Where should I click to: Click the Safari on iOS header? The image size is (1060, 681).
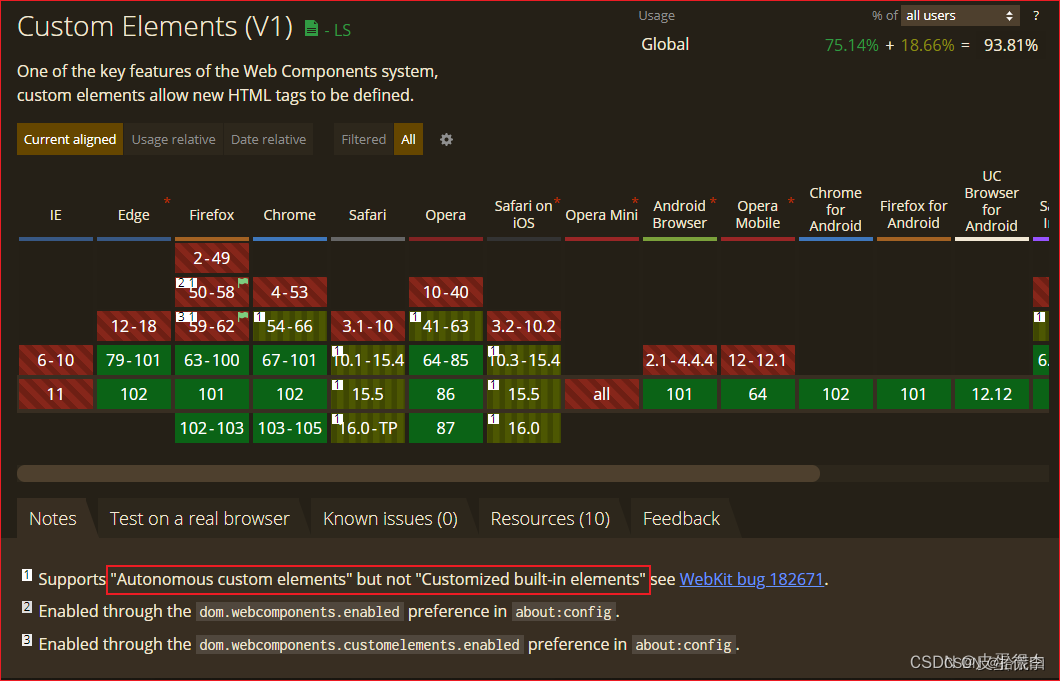click(523, 214)
